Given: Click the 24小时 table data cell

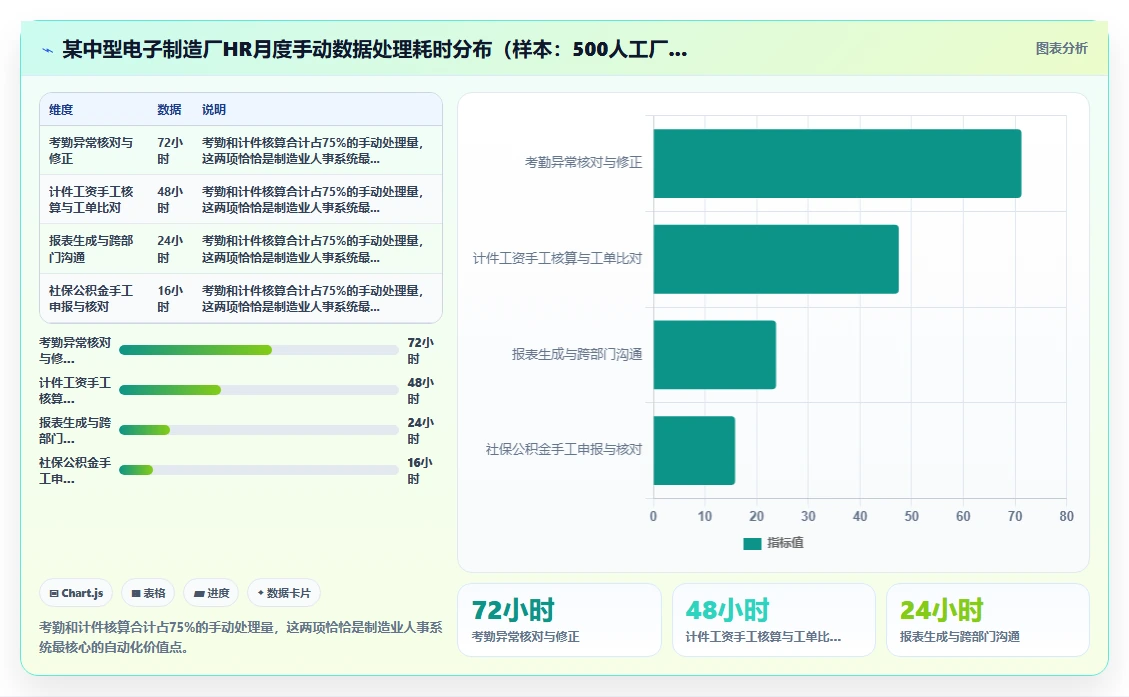Looking at the screenshot, I should (171, 249).
